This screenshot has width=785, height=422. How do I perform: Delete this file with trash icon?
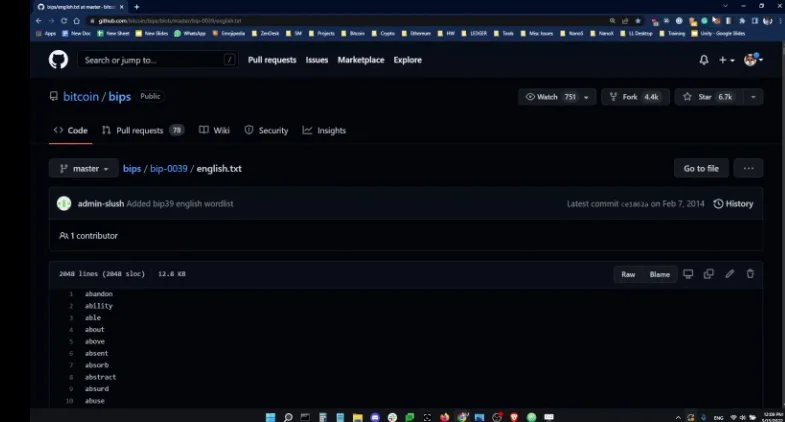(750, 274)
